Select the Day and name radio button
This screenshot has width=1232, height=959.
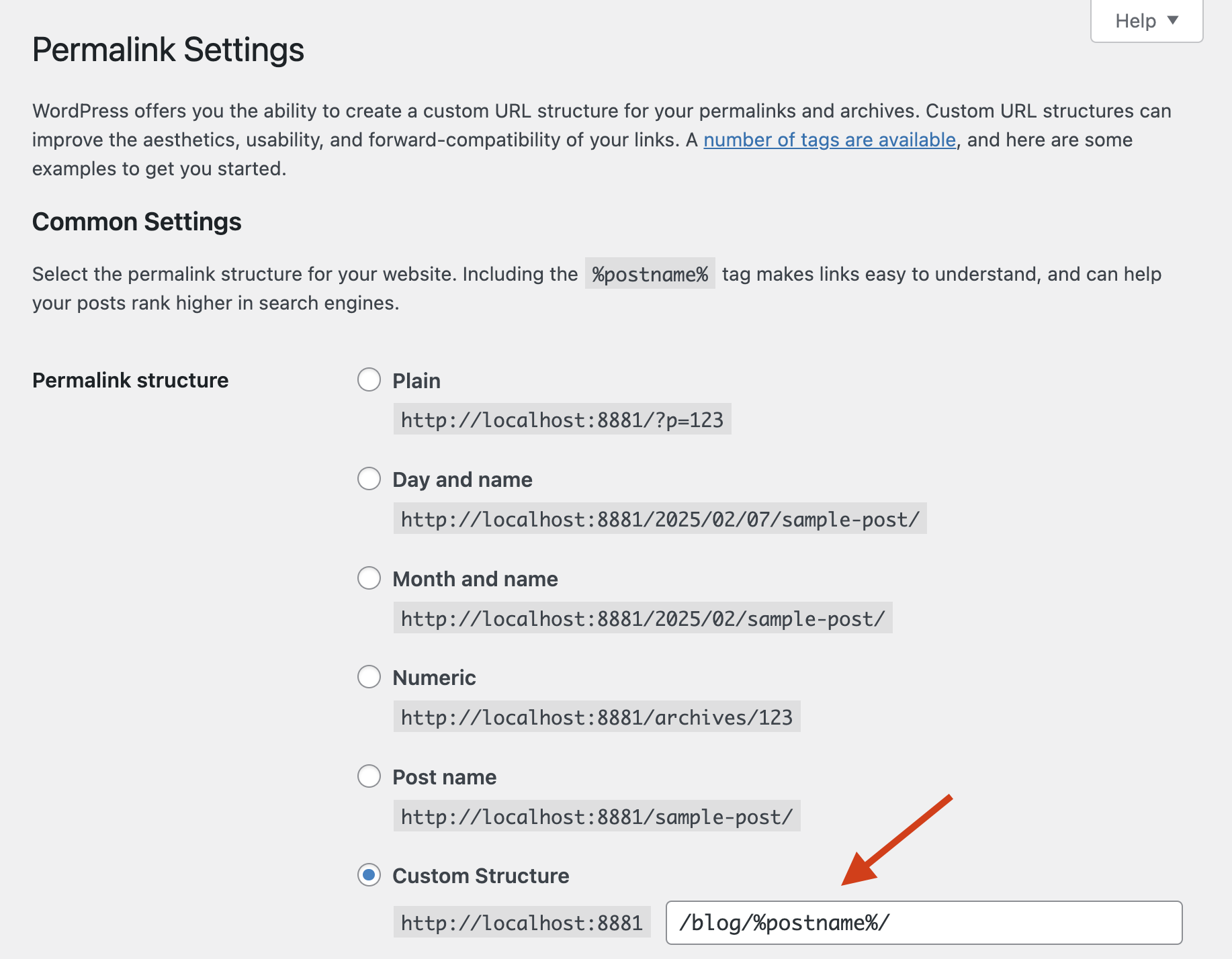click(x=369, y=479)
